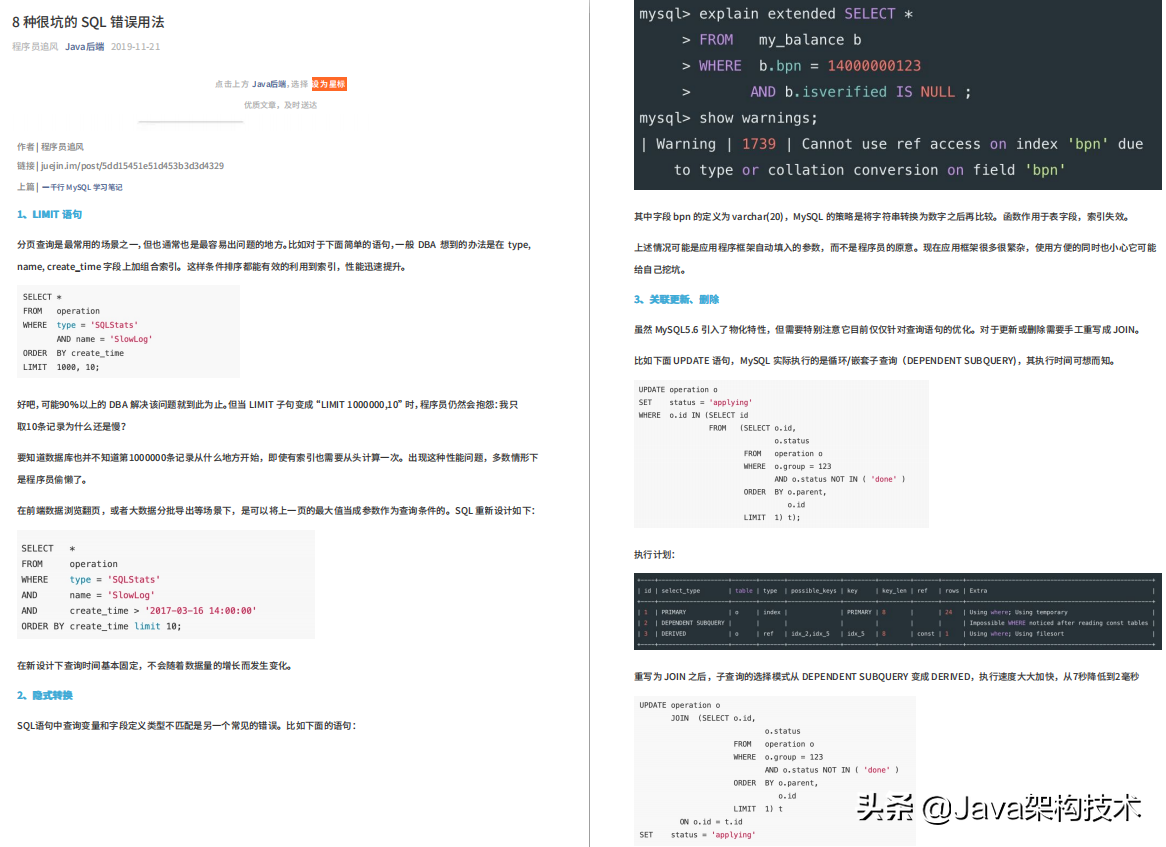1166x847 pixels.
Task: Click the author name '程序员追风' below the title
Action: click(x=35, y=46)
